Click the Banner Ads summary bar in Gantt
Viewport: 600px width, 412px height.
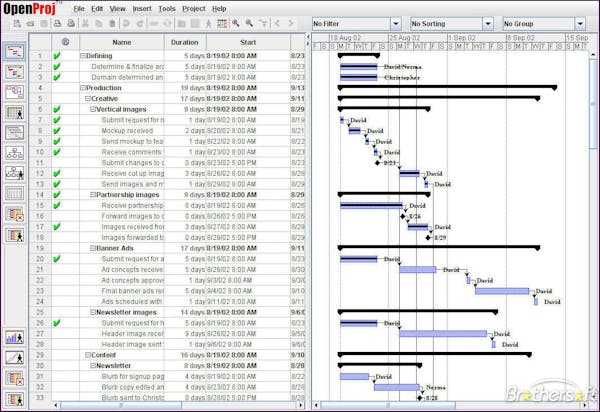[439, 248]
